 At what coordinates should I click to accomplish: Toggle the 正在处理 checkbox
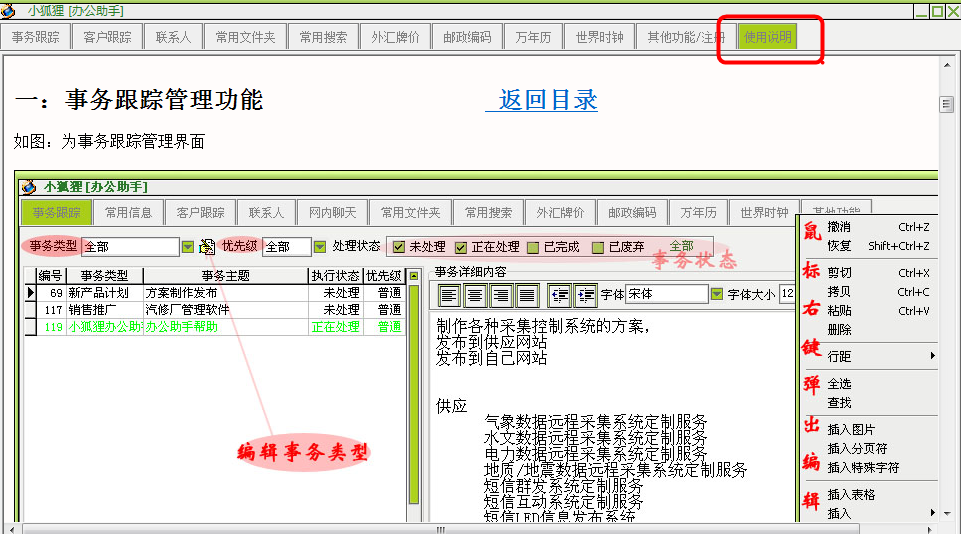pos(461,247)
